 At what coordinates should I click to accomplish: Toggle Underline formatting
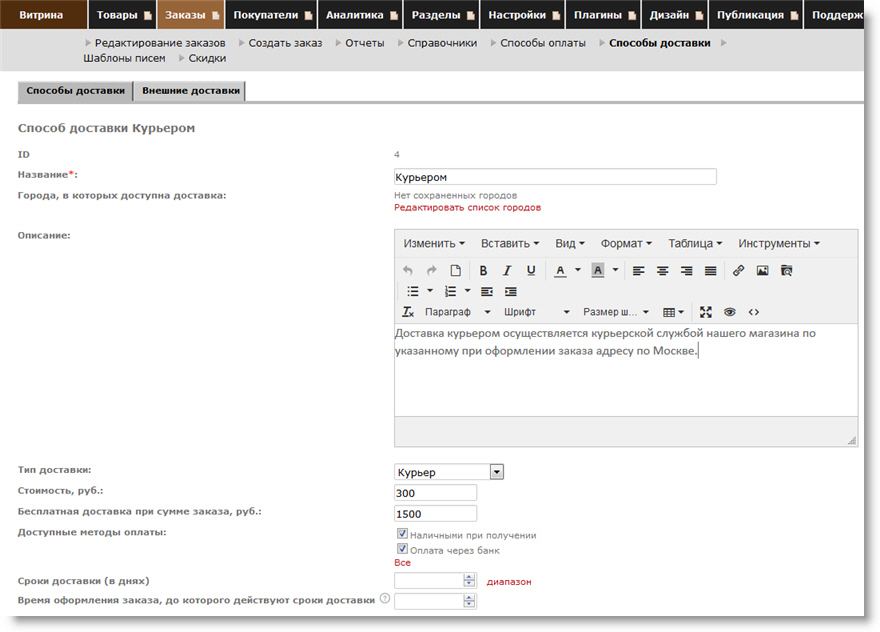(x=531, y=271)
